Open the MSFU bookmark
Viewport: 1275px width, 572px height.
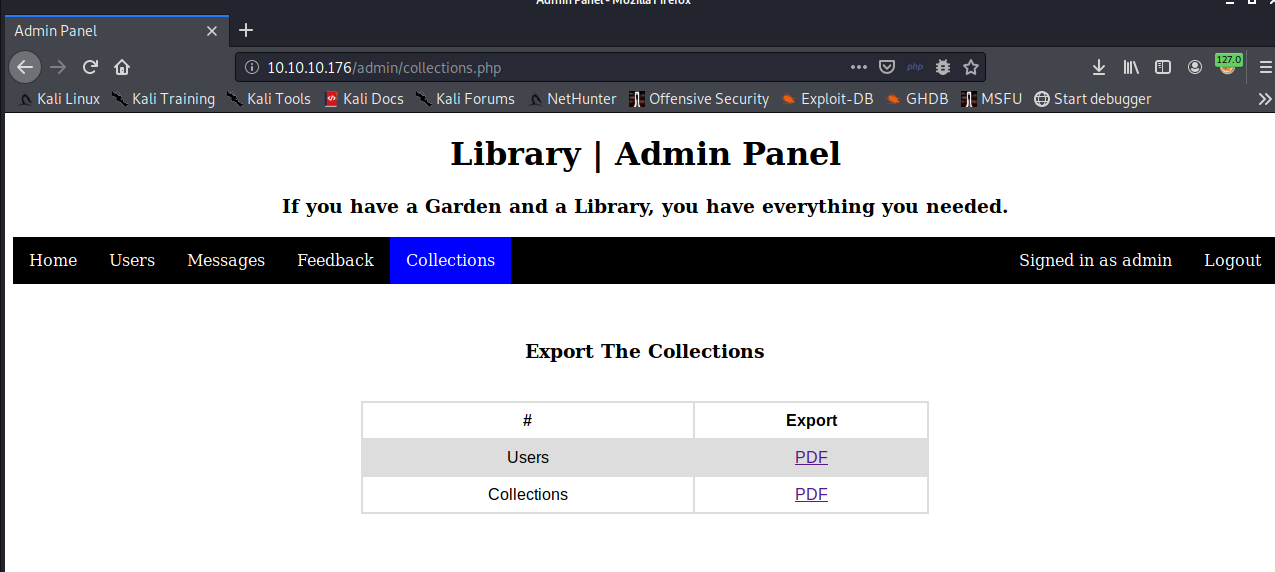[991, 99]
